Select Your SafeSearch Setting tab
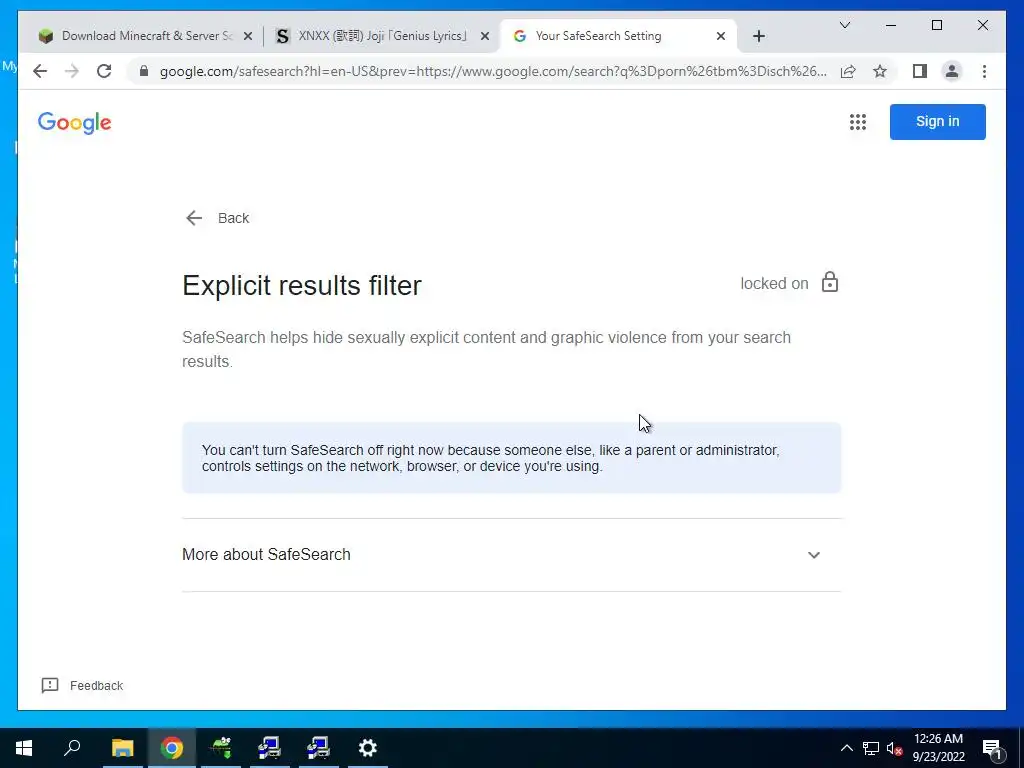Screen dimensions: 1024x768 tap(618, 36)
